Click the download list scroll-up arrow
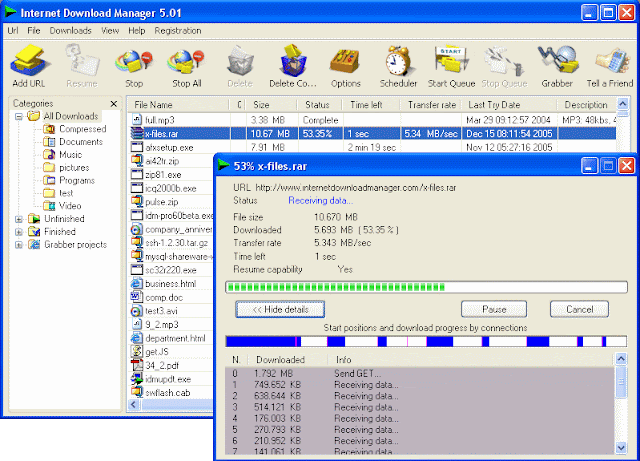This screenshot has width=640, height=461. [x=622, y=104]
